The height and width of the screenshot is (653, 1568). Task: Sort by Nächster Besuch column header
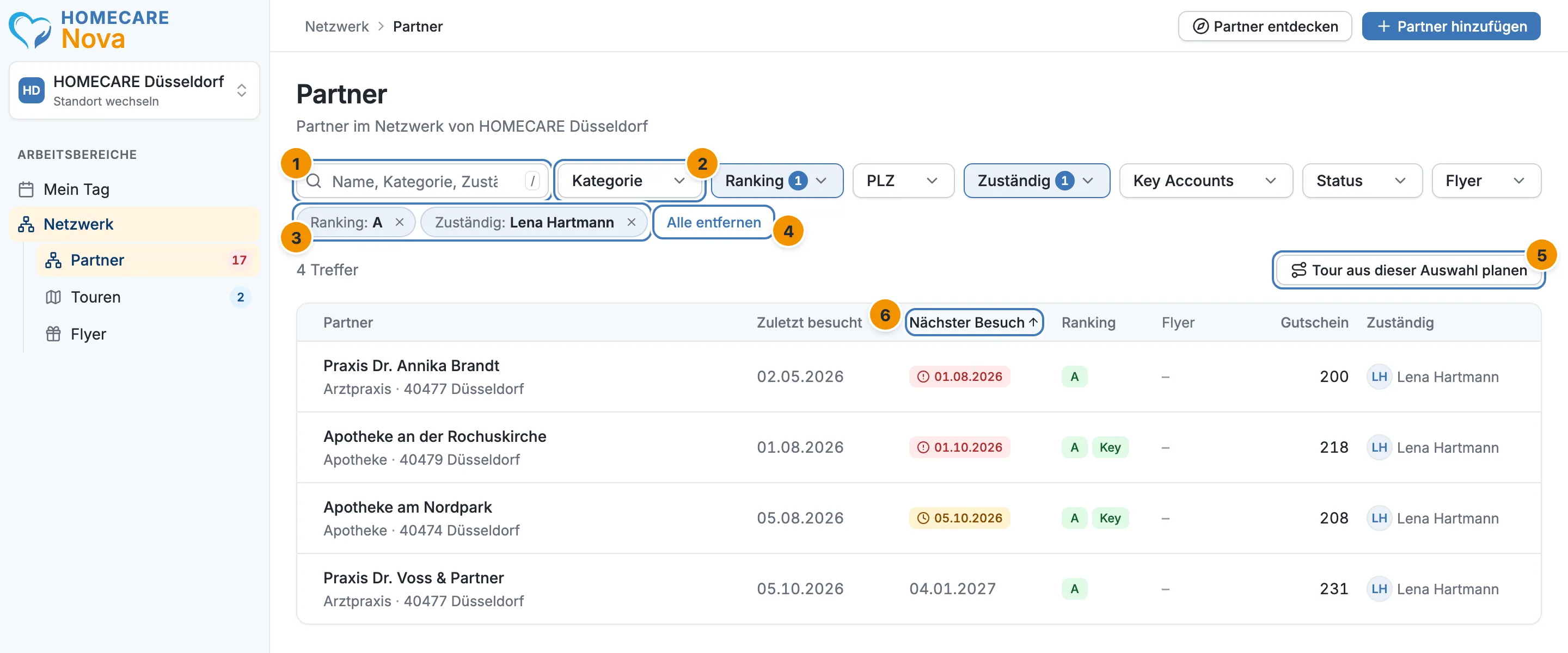coord(974,322)
